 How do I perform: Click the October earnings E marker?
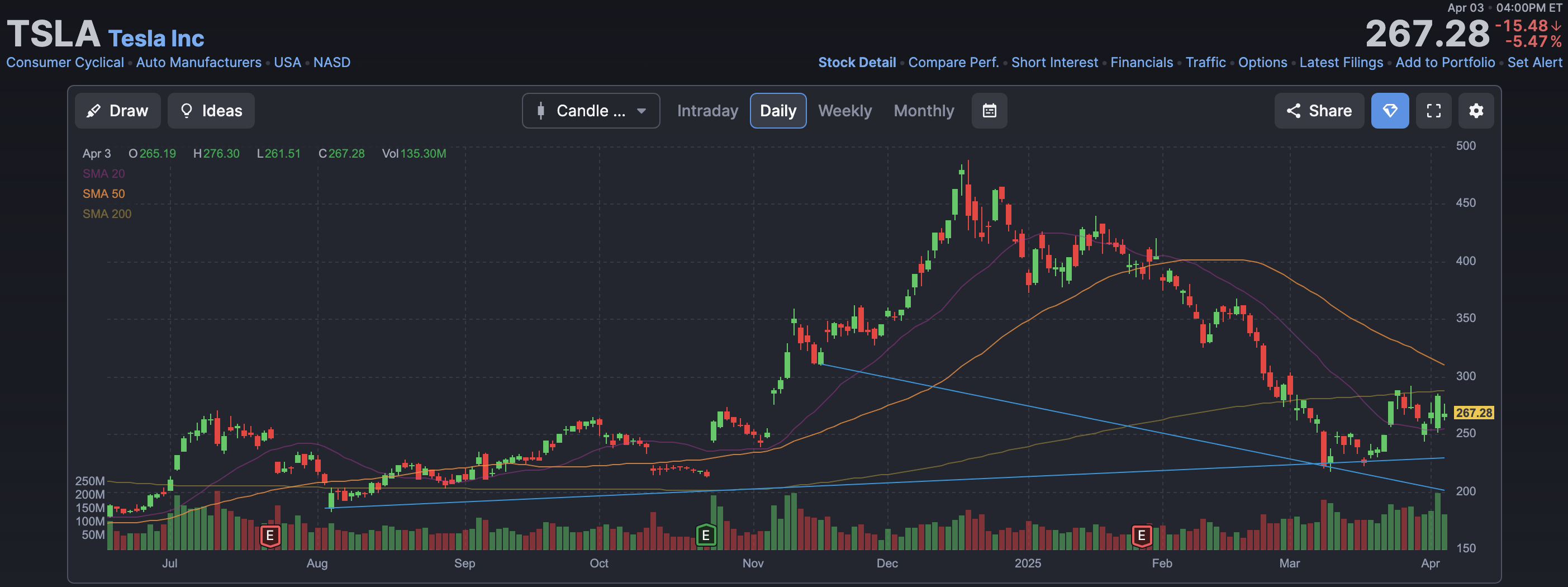pyautogui.click(x=705, y=536)
